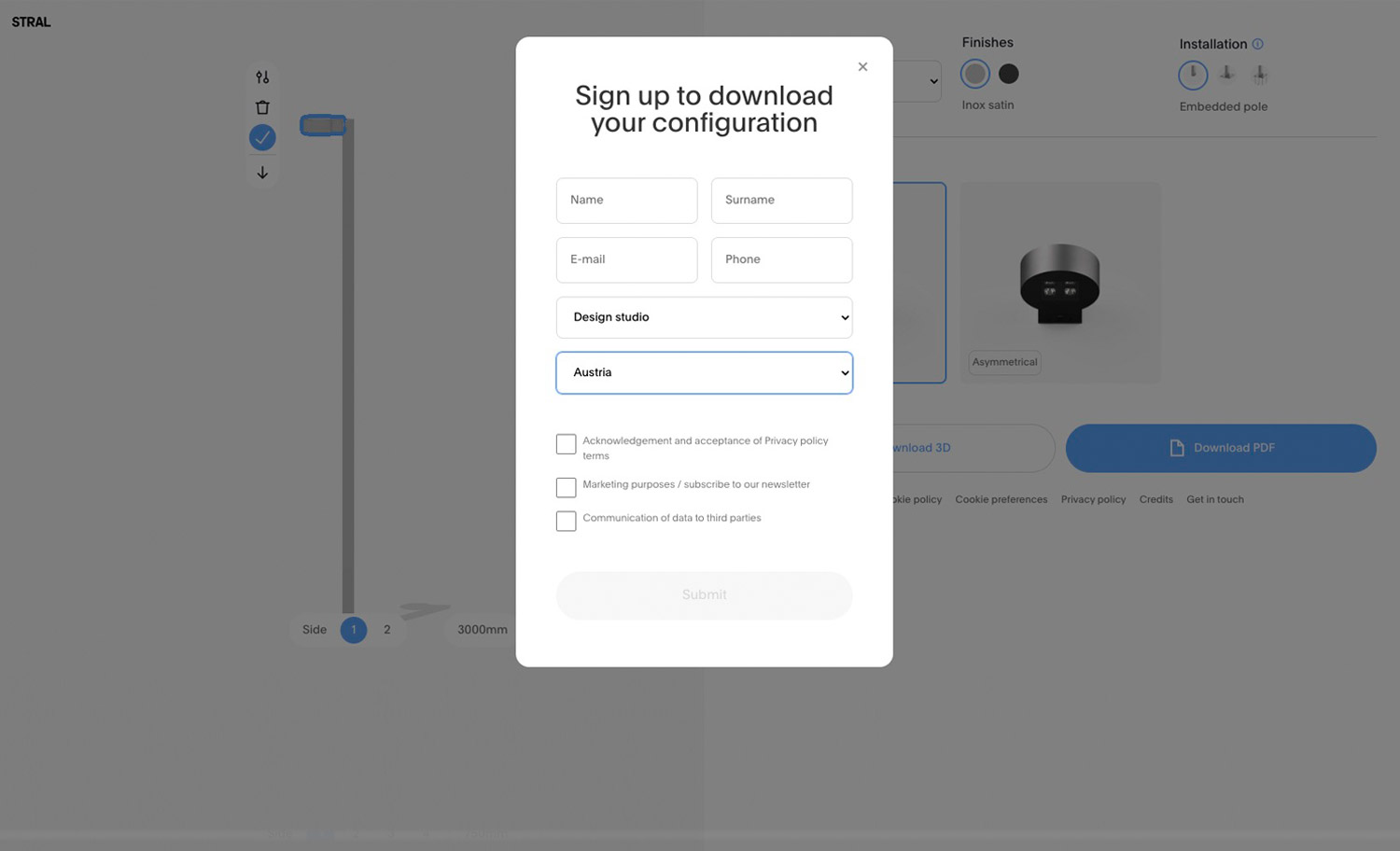This screenshot has width=1400, height=851.
Task: Enable marketing newsletter subscription checkbox
Action: (566, 487)
